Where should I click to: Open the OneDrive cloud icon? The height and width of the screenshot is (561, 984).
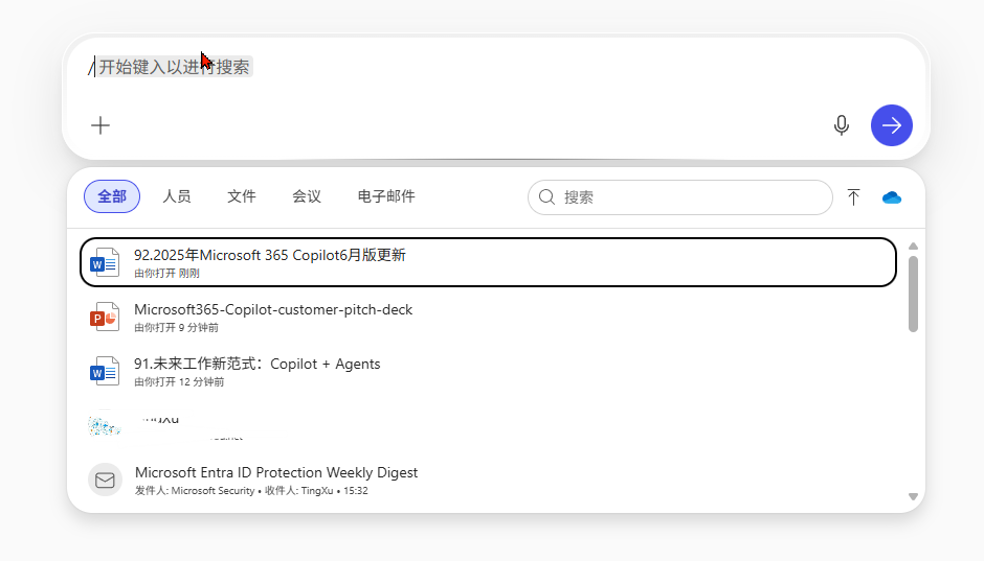892,198
